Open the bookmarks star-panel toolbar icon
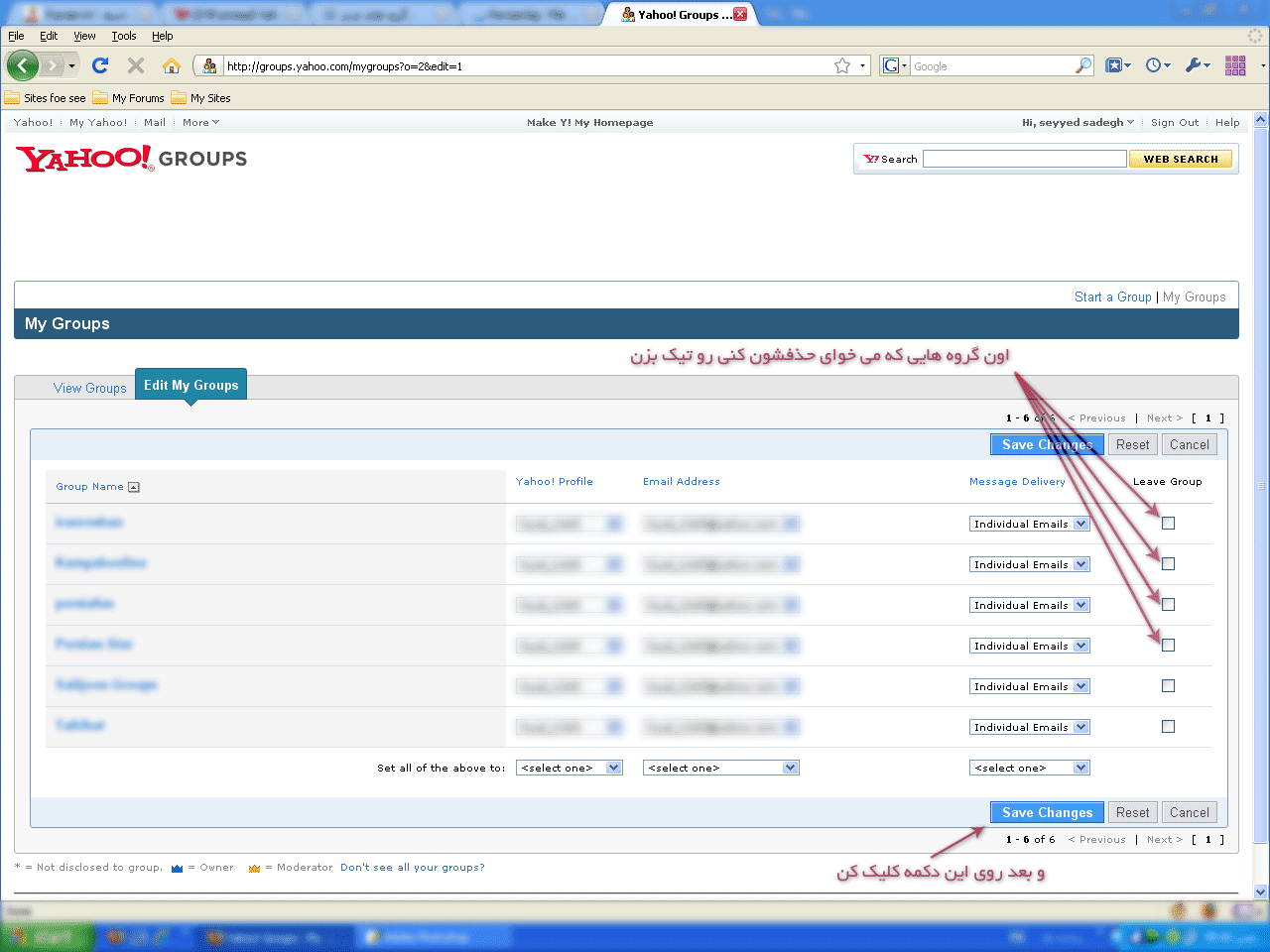 (x=1115, y=65)
